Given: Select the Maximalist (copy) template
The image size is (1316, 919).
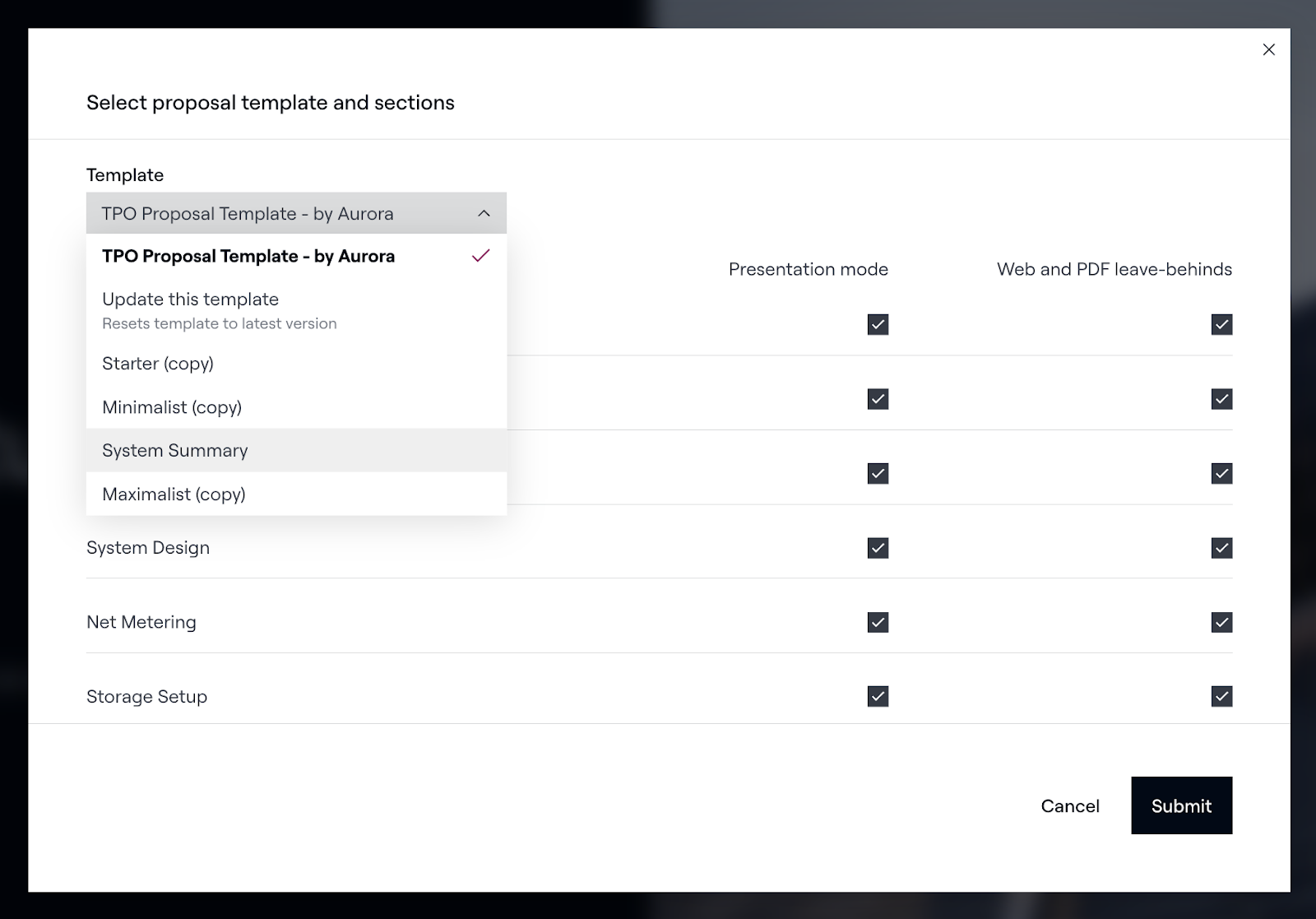Looking at the screenshot, I should point(174,494).
